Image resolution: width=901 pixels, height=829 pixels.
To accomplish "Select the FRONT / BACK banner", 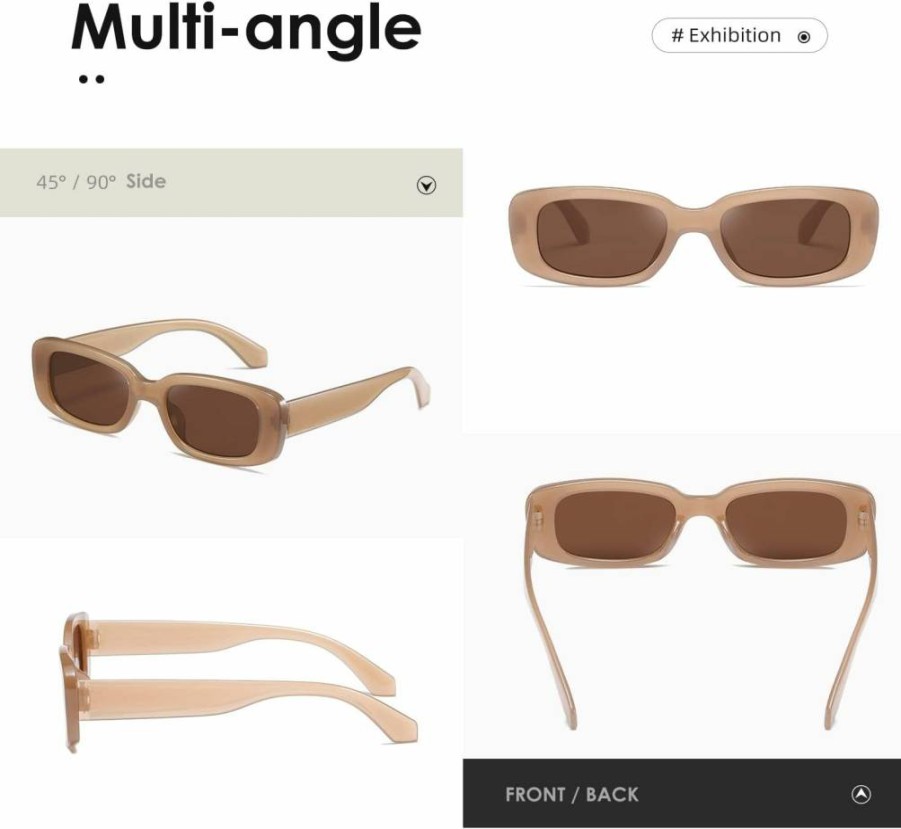I will pyautogui.click(x=681, y=793).
